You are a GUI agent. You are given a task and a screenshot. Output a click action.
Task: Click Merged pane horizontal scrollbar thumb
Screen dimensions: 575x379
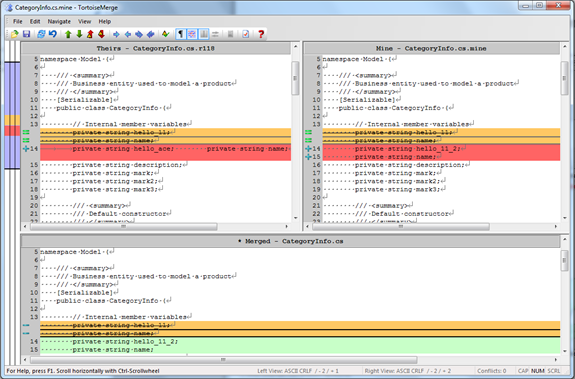click(x=224, y=360)
